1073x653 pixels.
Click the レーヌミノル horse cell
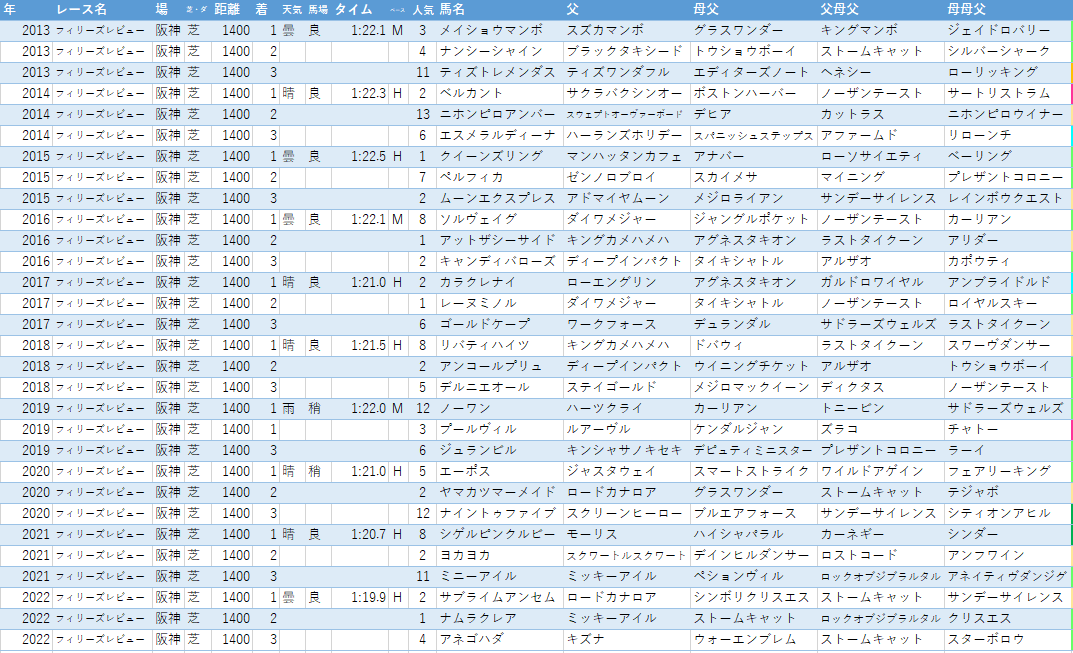click(500, 303)
